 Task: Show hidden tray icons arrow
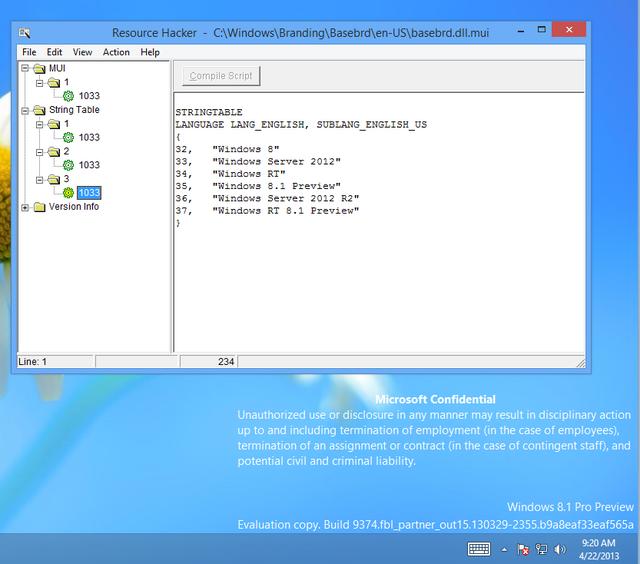click(x=503, y=549)
